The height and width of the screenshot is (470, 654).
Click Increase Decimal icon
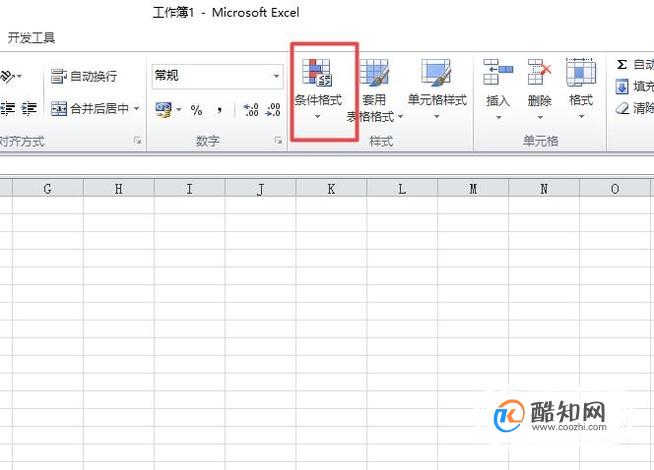pos(251,110)
